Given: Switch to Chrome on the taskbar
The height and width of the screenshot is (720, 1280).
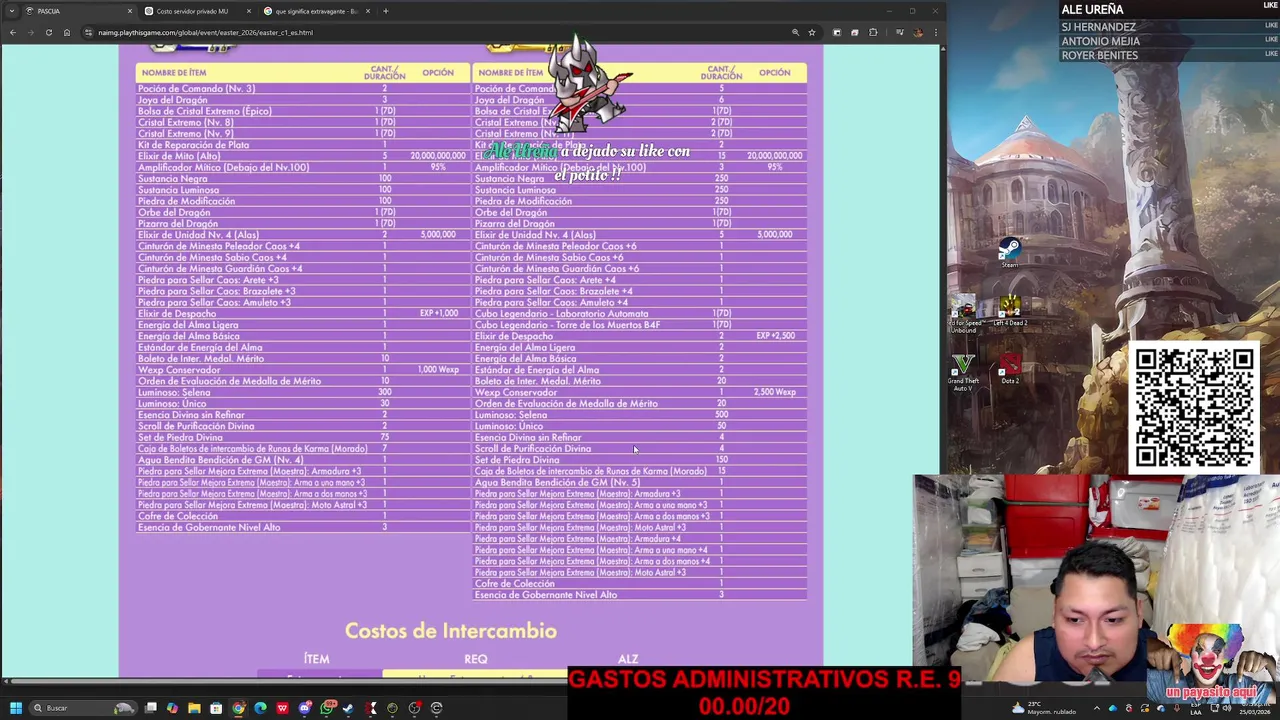Looking at the screenshot, I should (x=238, y=708).
